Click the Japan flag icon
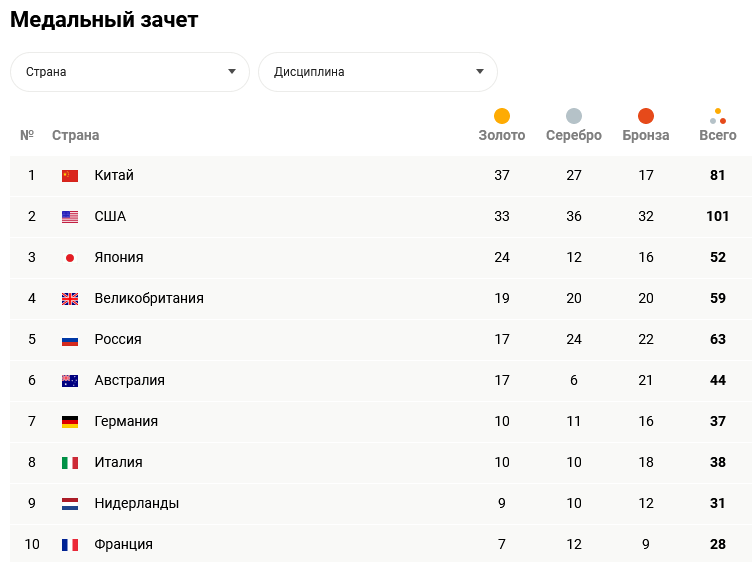 tap(70, 258)
